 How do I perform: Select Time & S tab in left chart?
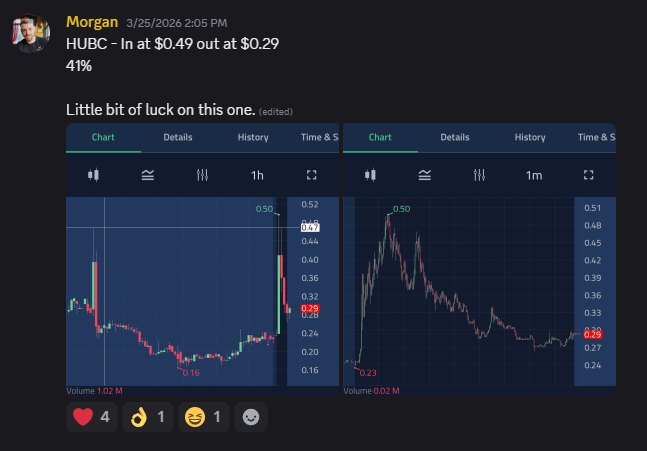tap(319, 137)
